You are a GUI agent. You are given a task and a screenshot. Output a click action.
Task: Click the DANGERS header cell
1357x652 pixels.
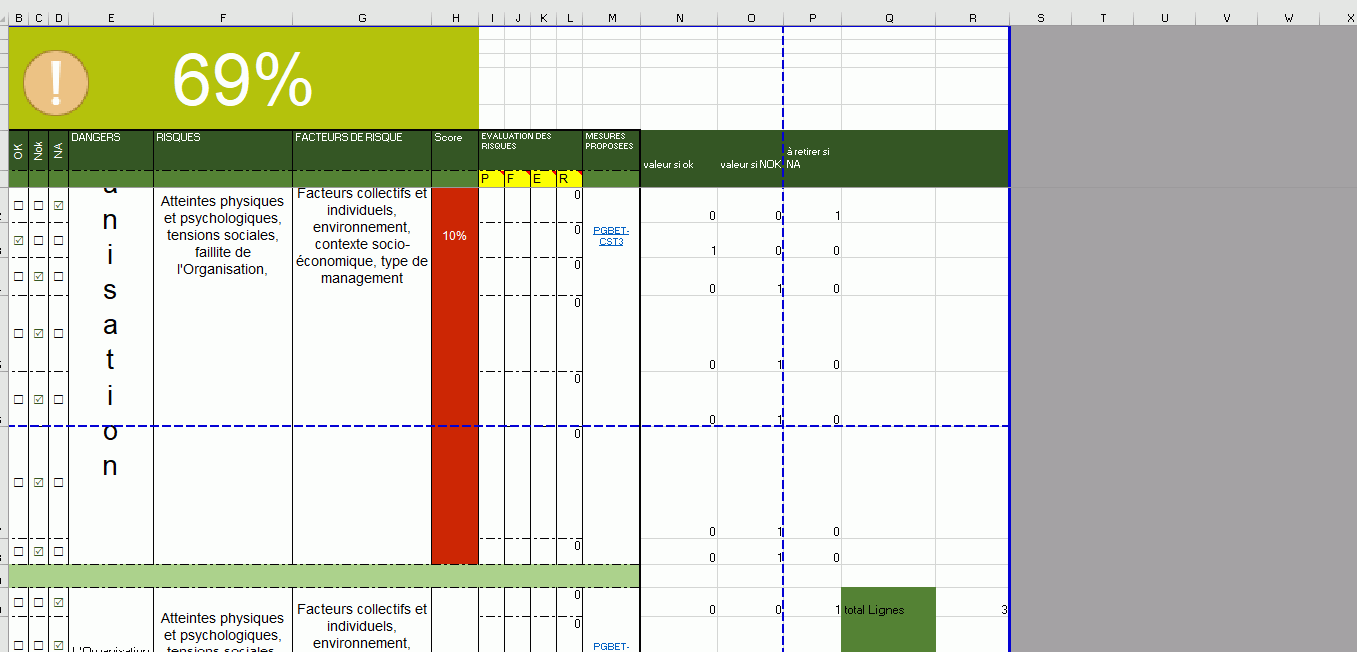point(110,139)
